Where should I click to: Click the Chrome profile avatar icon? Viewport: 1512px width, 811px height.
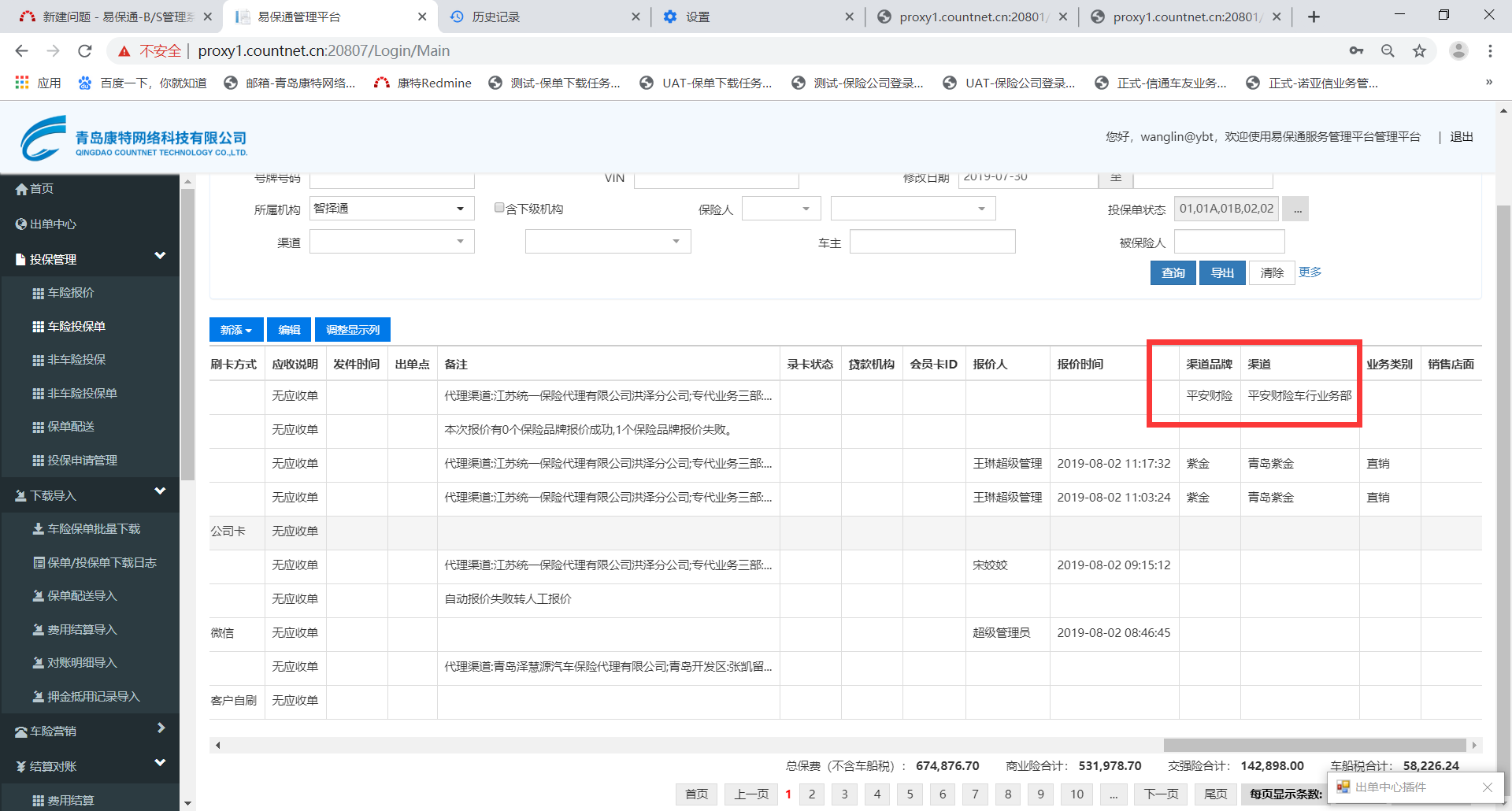1458,51
